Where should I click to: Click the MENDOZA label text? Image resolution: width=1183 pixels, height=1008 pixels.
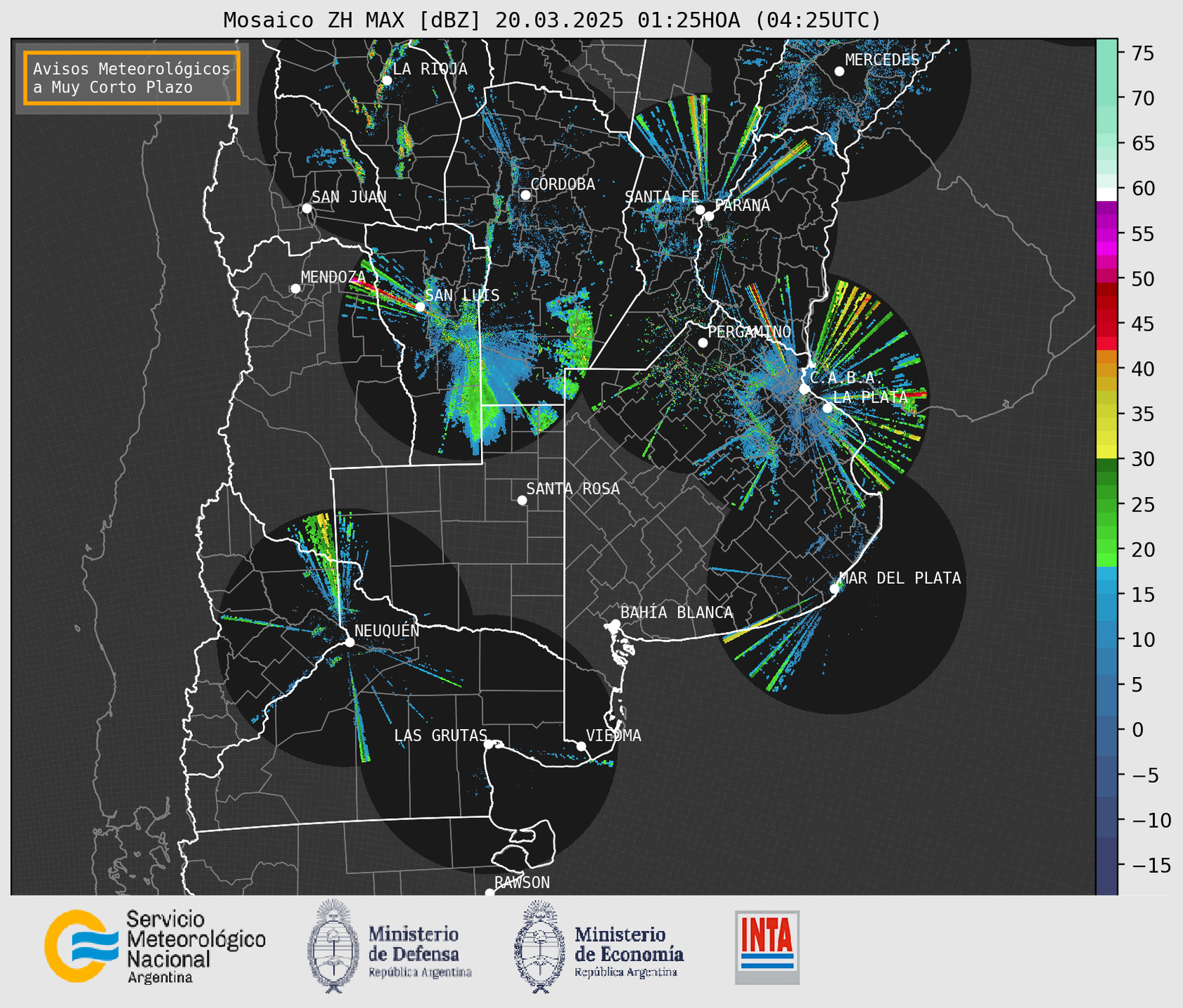pyautogui.click(x=334, y=277)
